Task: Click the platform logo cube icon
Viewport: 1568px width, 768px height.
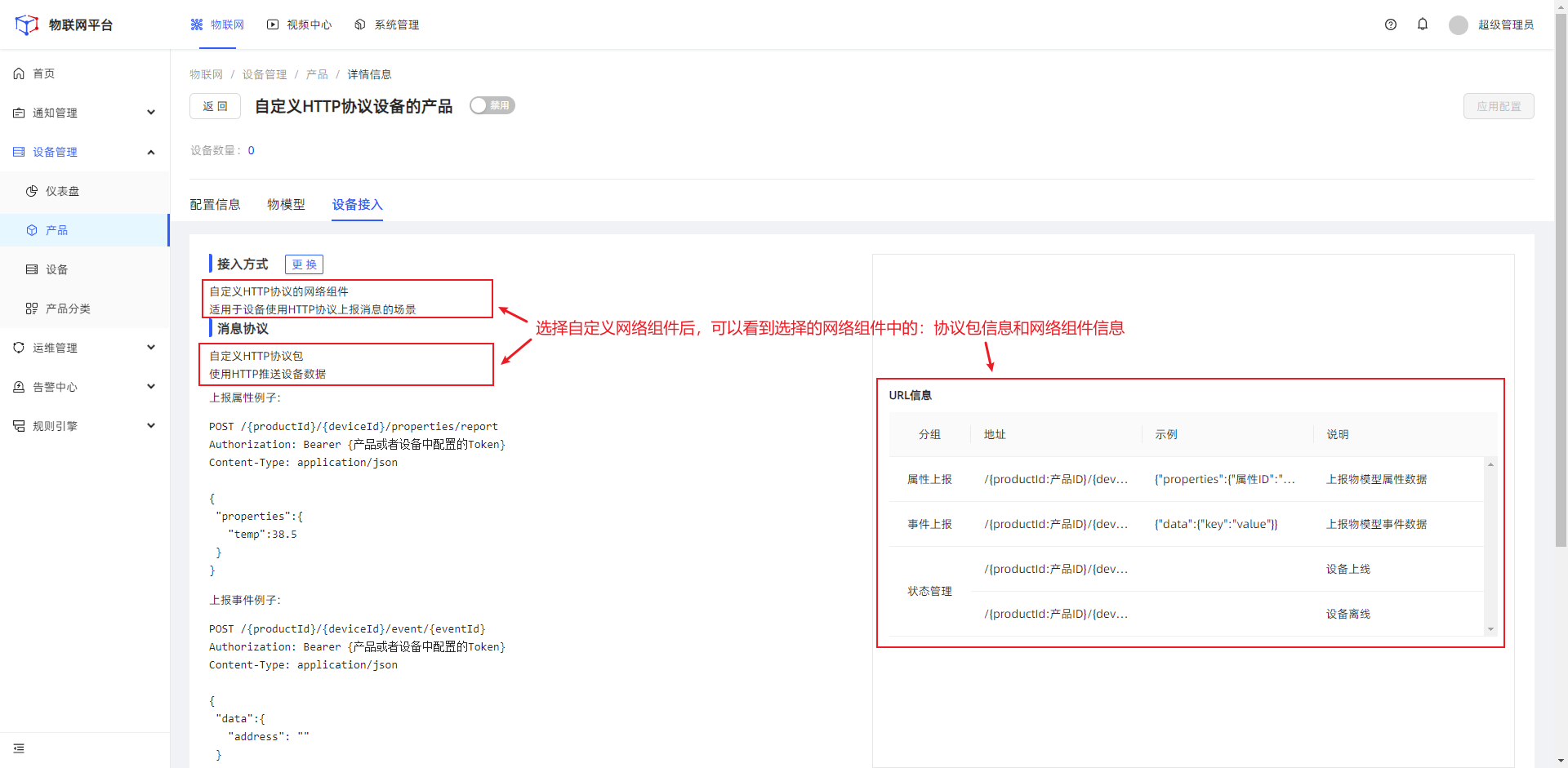Action: point(27,24)
